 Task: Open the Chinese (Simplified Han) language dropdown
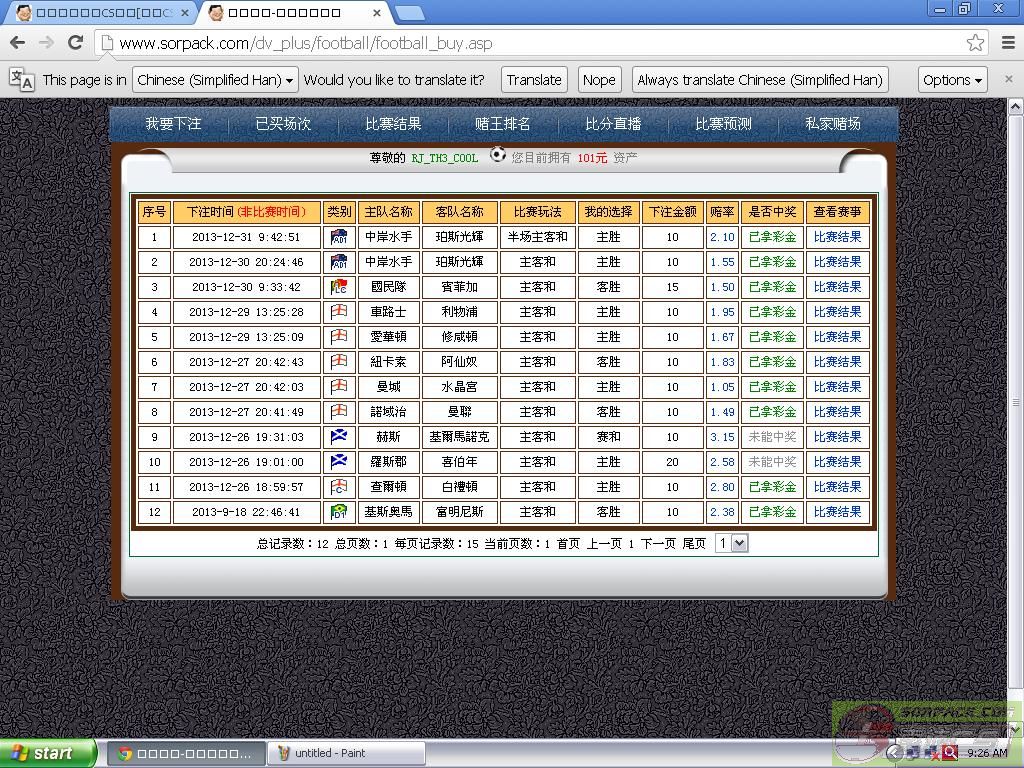coord(215,80)
